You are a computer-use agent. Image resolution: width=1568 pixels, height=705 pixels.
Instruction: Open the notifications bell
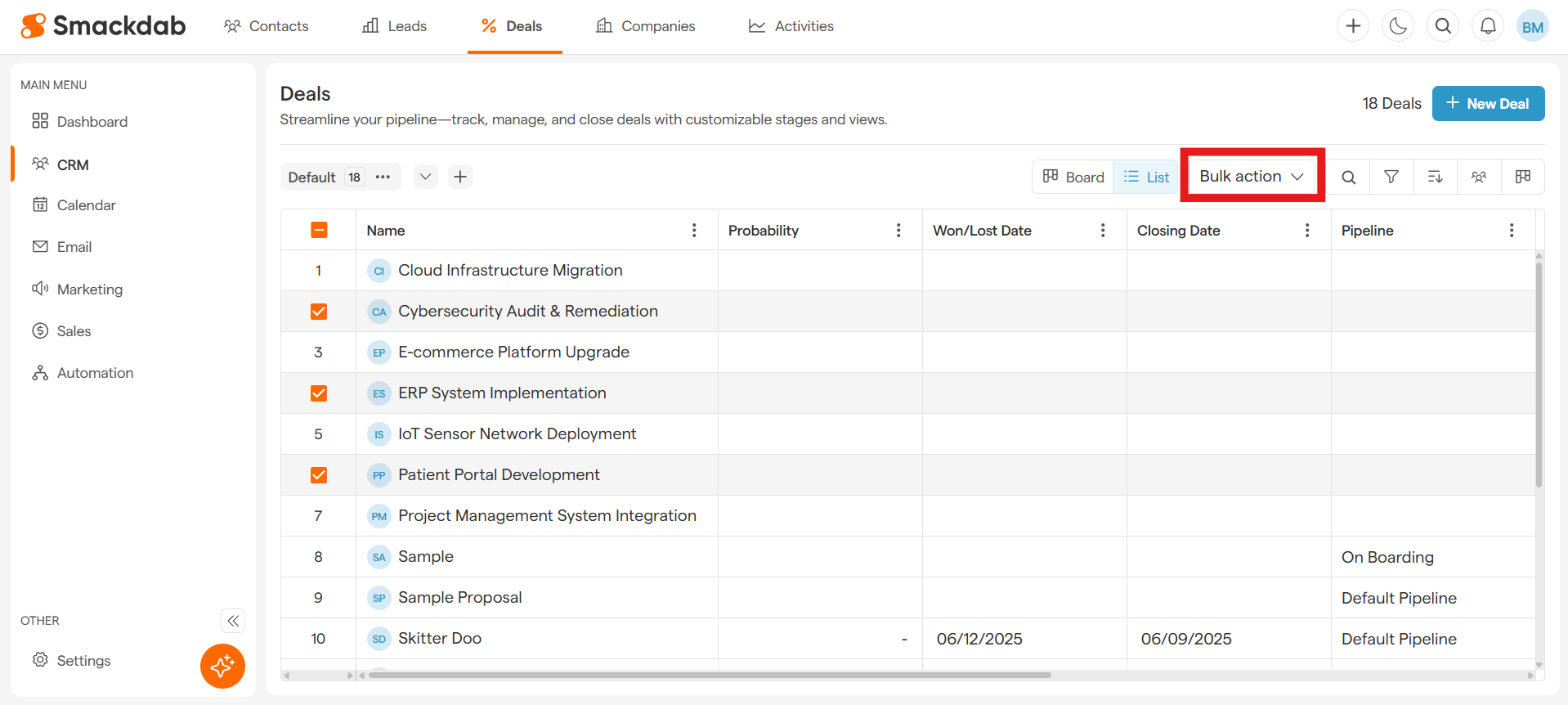click(x=1488, y=26)
